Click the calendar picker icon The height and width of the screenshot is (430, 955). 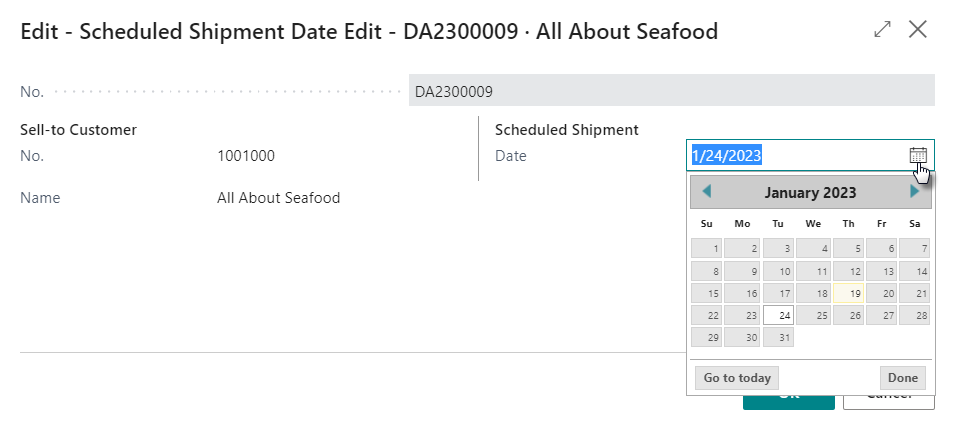tap(918, 155)
